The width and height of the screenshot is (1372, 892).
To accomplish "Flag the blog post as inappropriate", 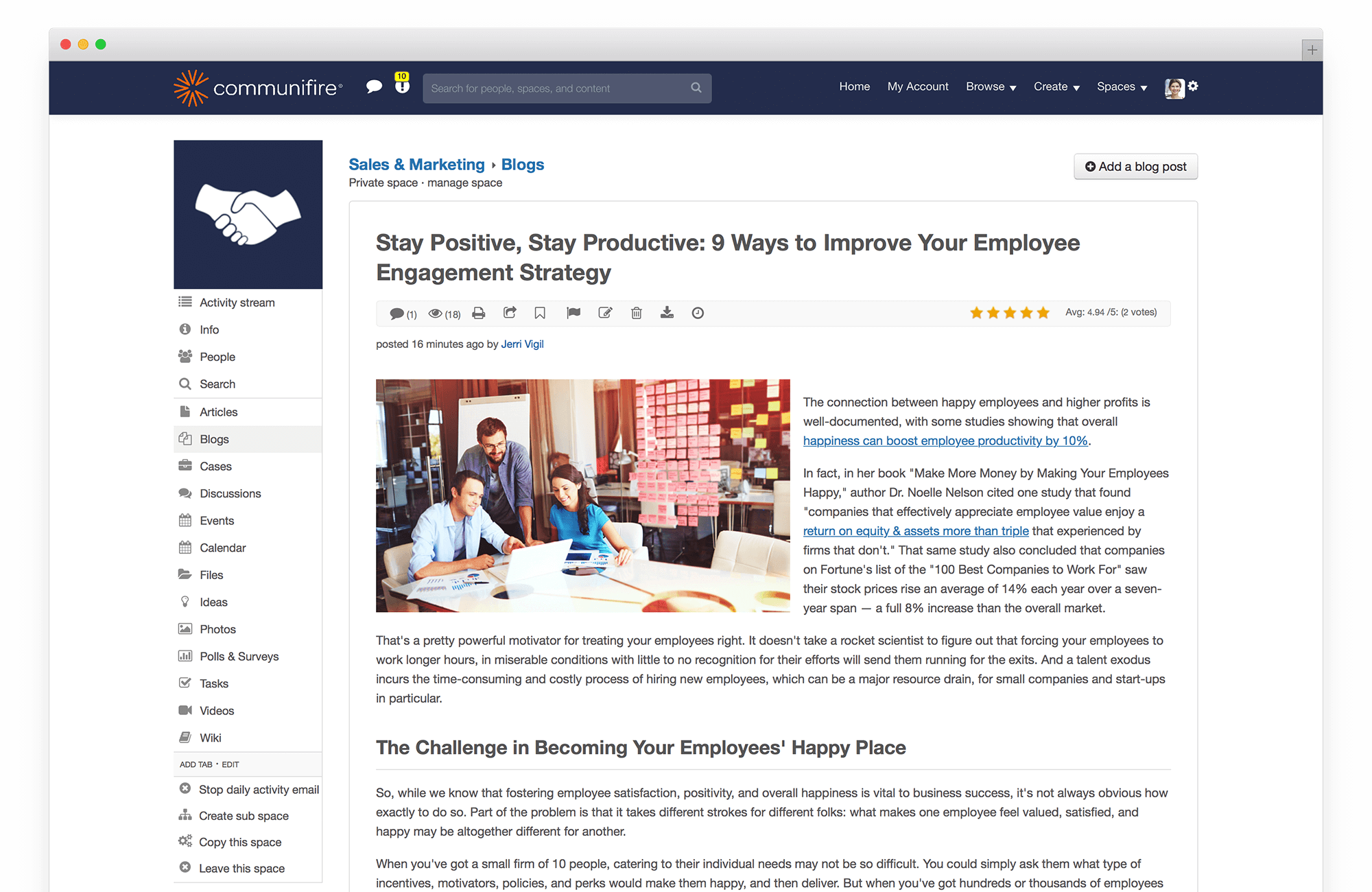I will pos(573,313).
